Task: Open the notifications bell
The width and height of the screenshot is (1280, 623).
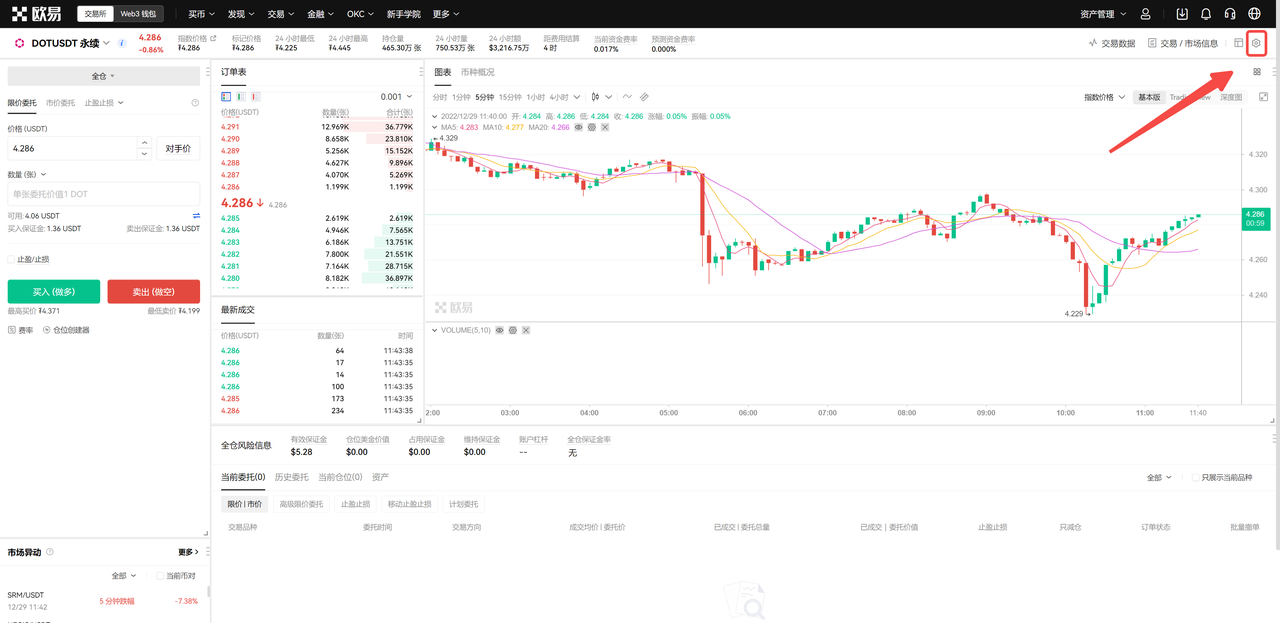Action: click(x=1206, y=14)
